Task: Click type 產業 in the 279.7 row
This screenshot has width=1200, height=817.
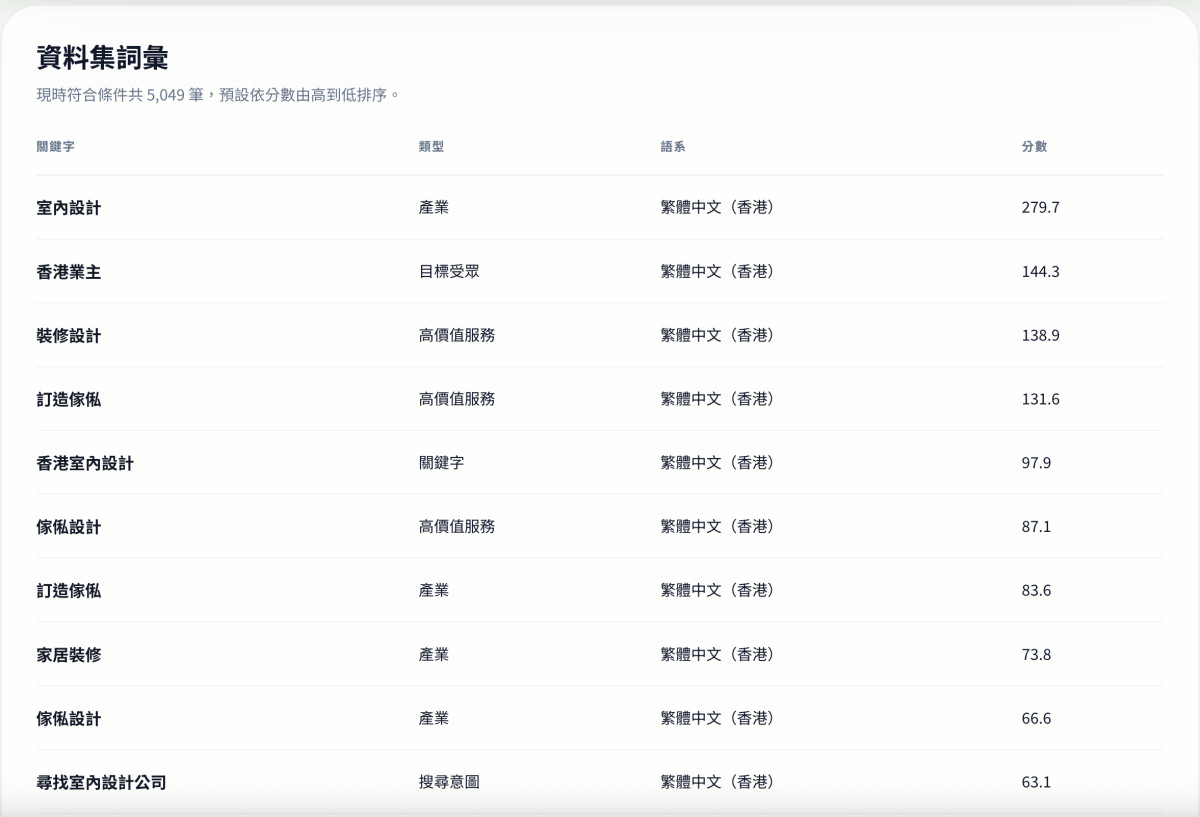Action: point(434,207)
